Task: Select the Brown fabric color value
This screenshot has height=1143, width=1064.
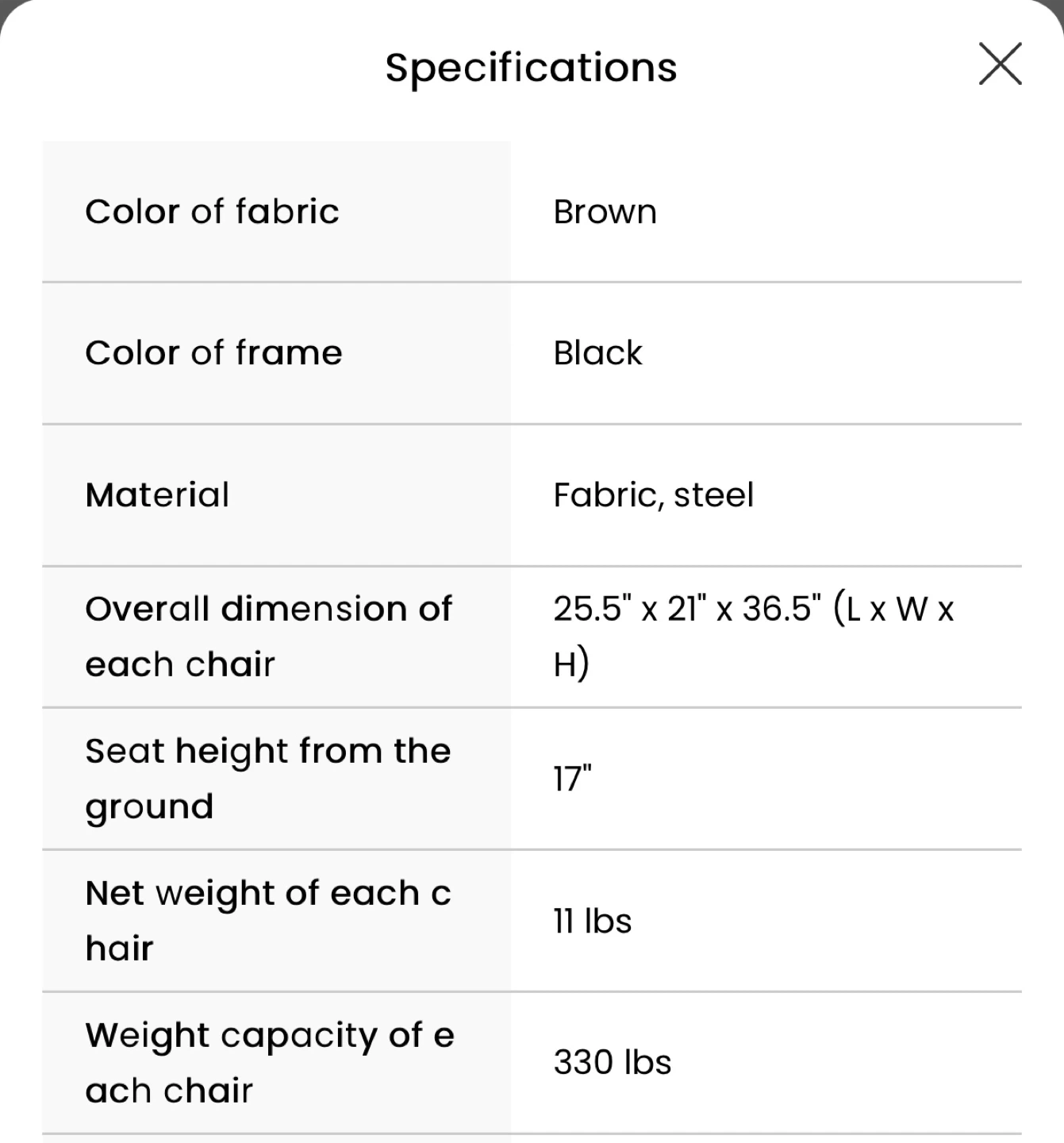Action: pos(605,212)
